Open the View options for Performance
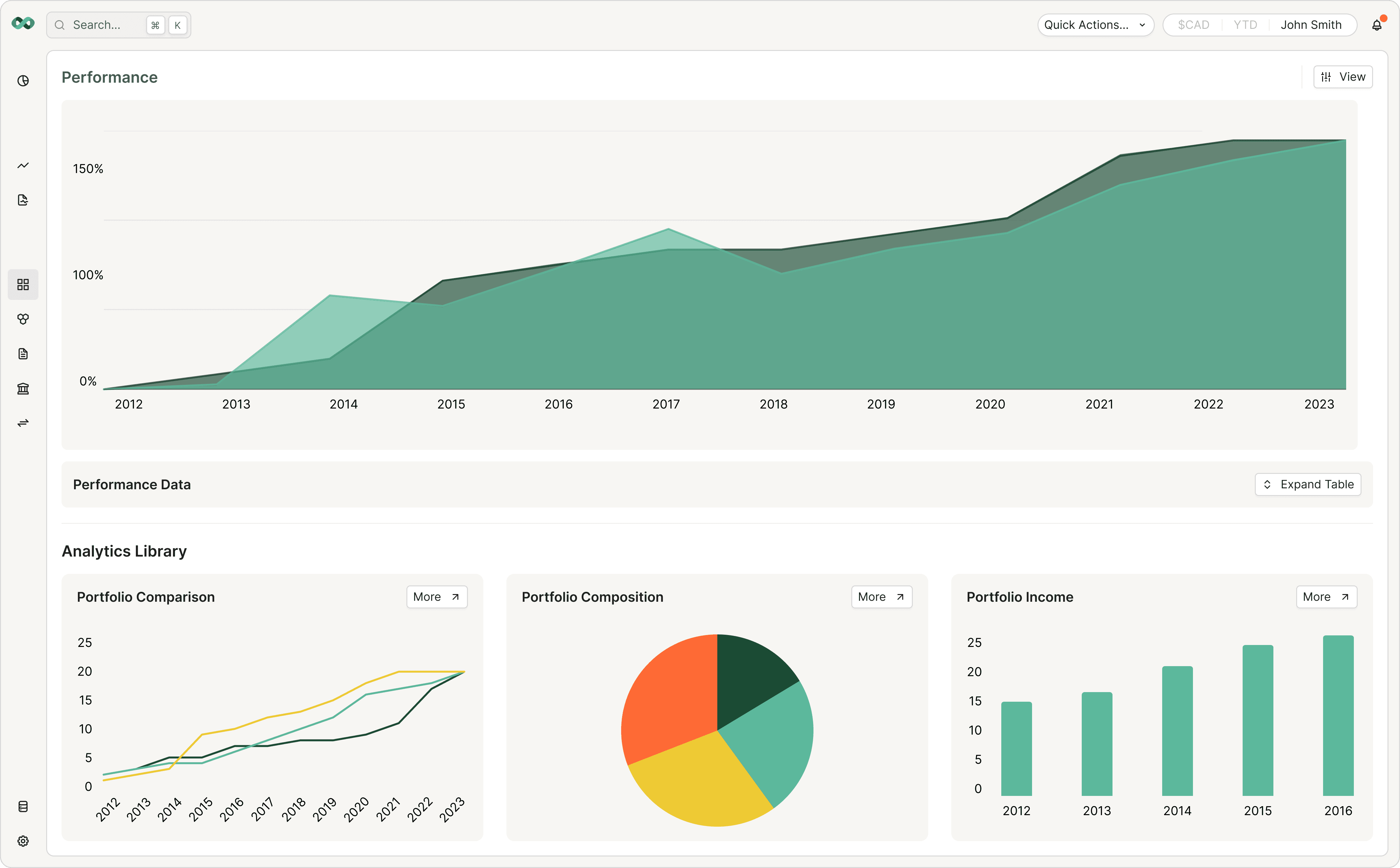The image size is (1400, 868). (1343, 77)
